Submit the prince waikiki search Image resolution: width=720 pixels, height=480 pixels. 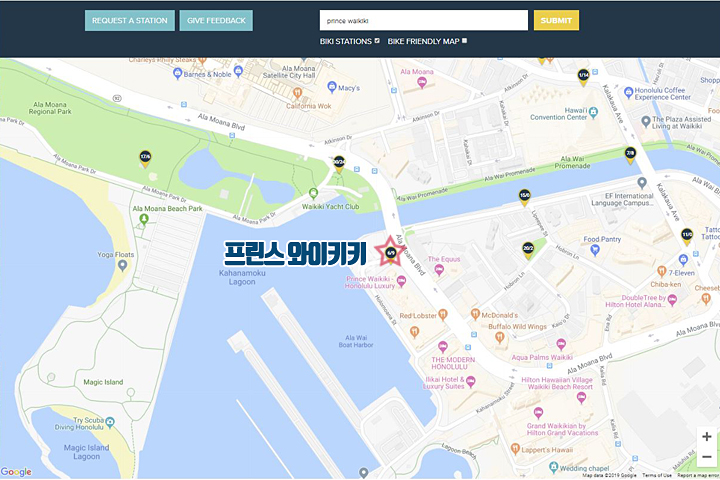point(556,20)
